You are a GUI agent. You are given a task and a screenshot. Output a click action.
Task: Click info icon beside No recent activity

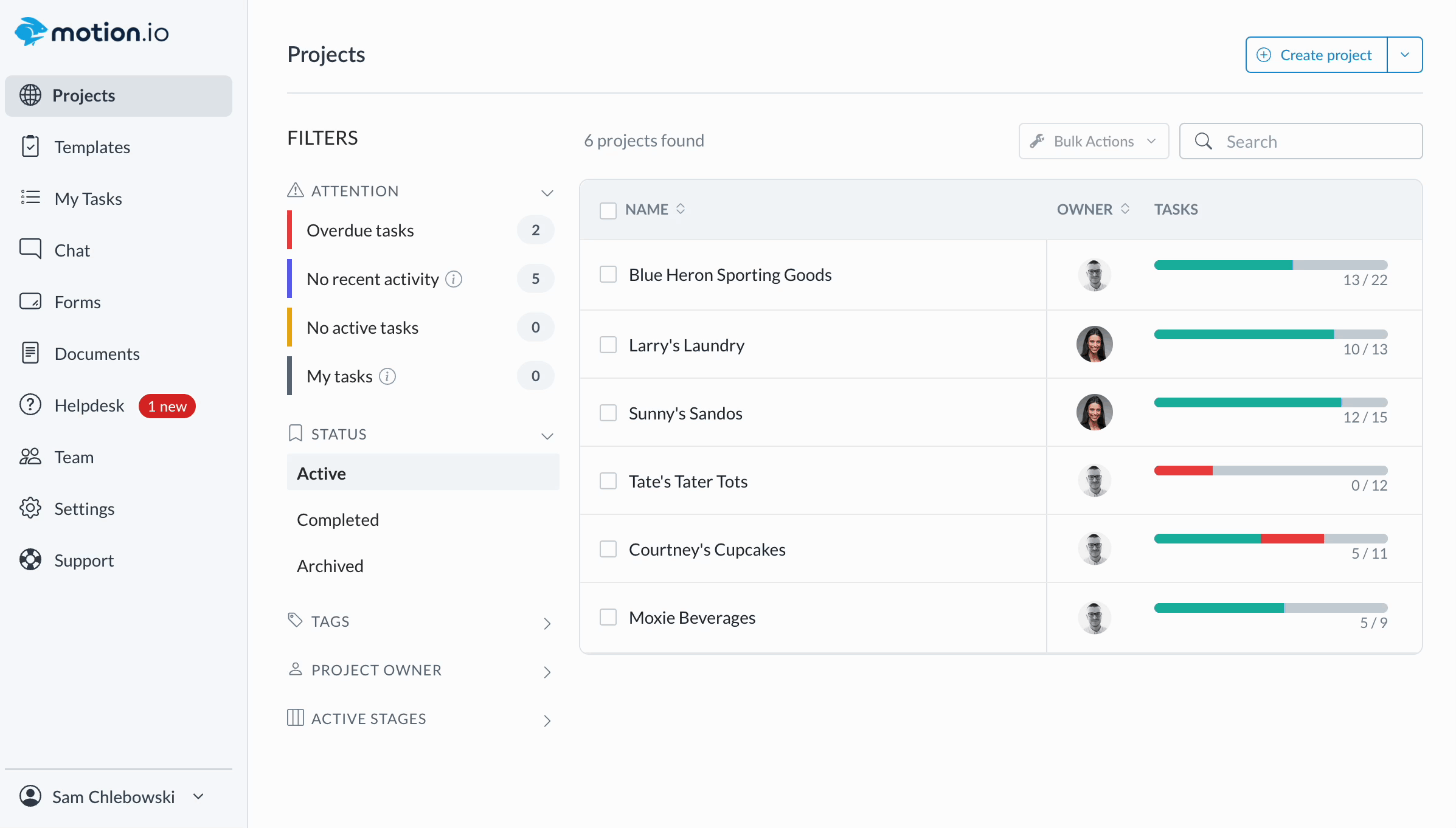454,279
